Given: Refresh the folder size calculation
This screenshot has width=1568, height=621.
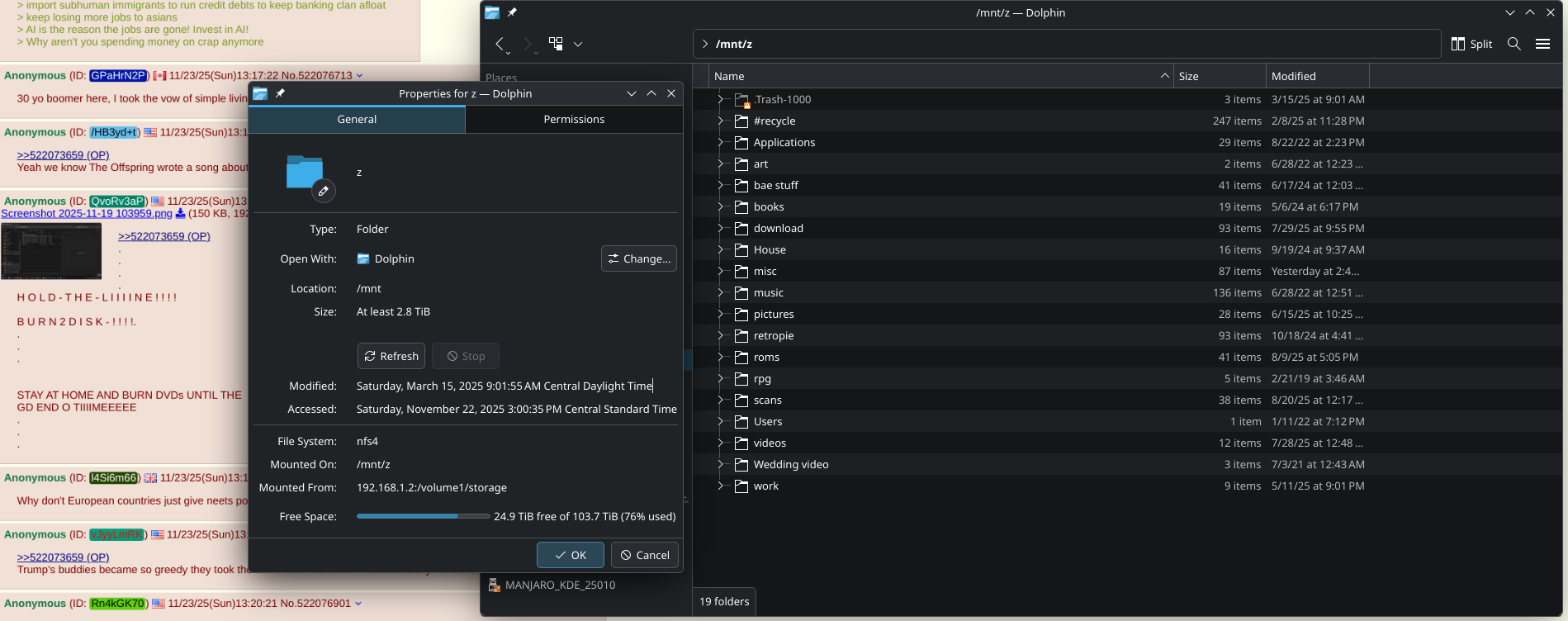Looking at the screenshot, I should point(391,356).
